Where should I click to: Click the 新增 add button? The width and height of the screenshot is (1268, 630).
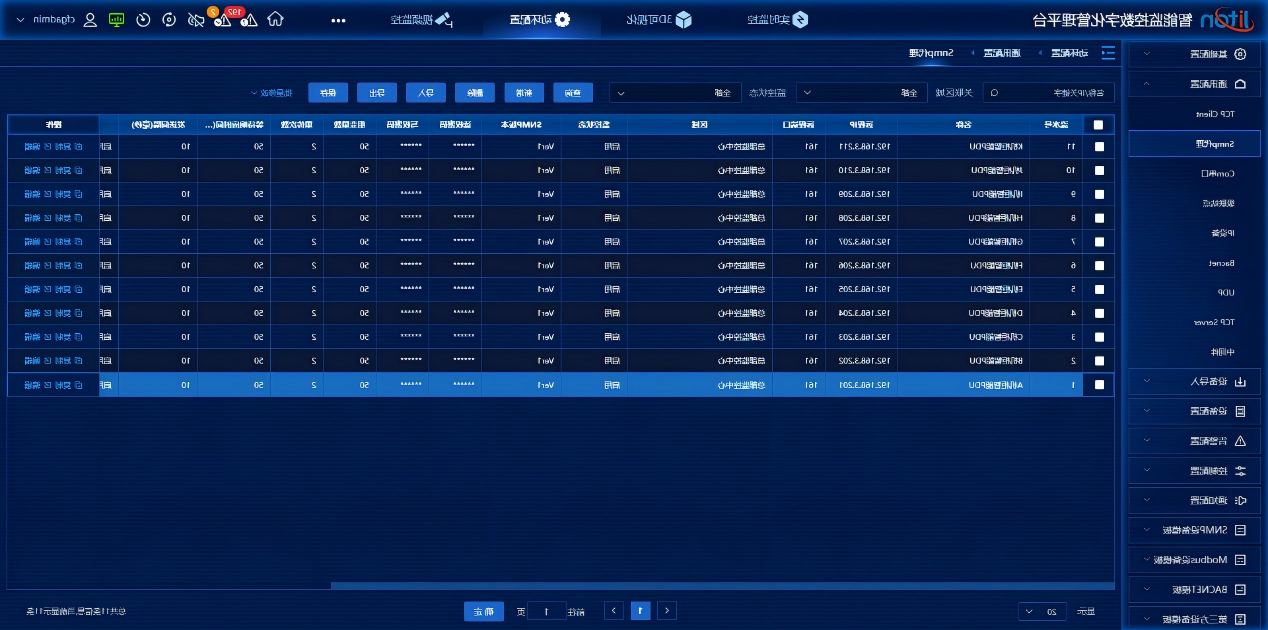tap(524, 92)
